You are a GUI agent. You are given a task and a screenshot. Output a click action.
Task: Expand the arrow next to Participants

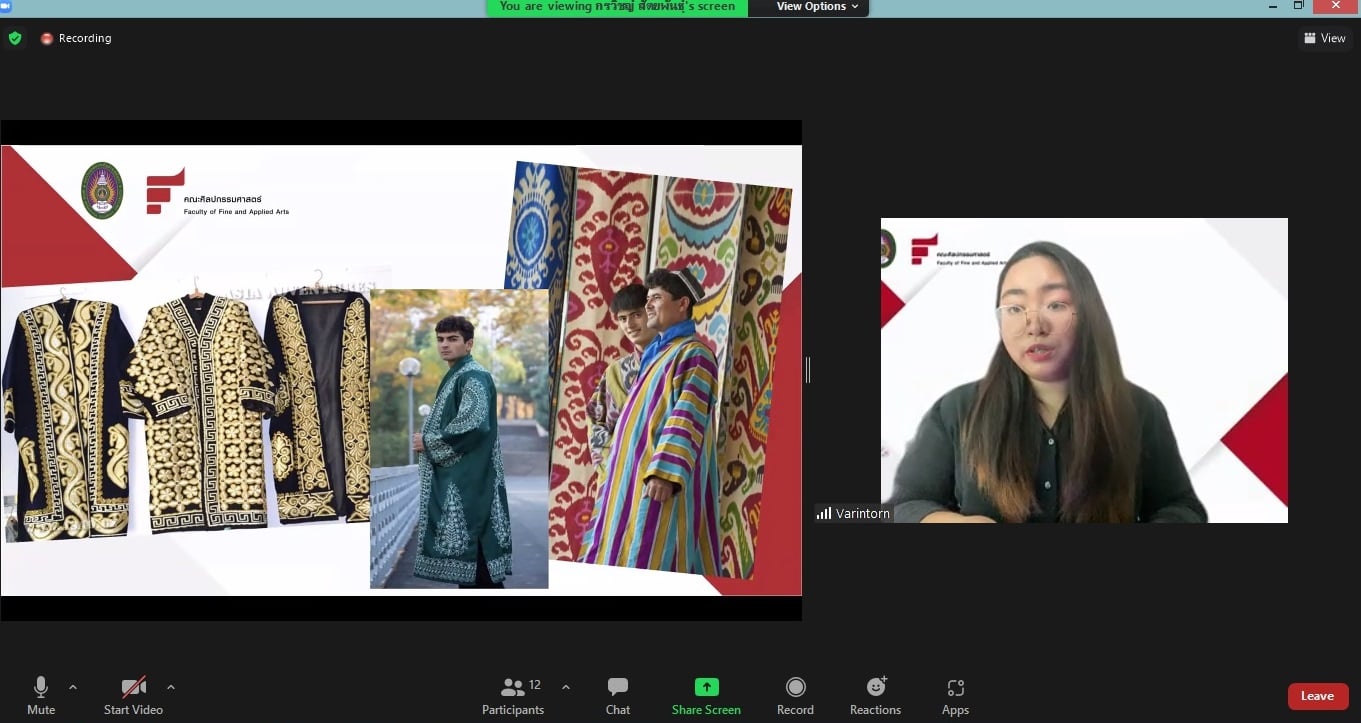pyautogui.click(x=566, y=687)
